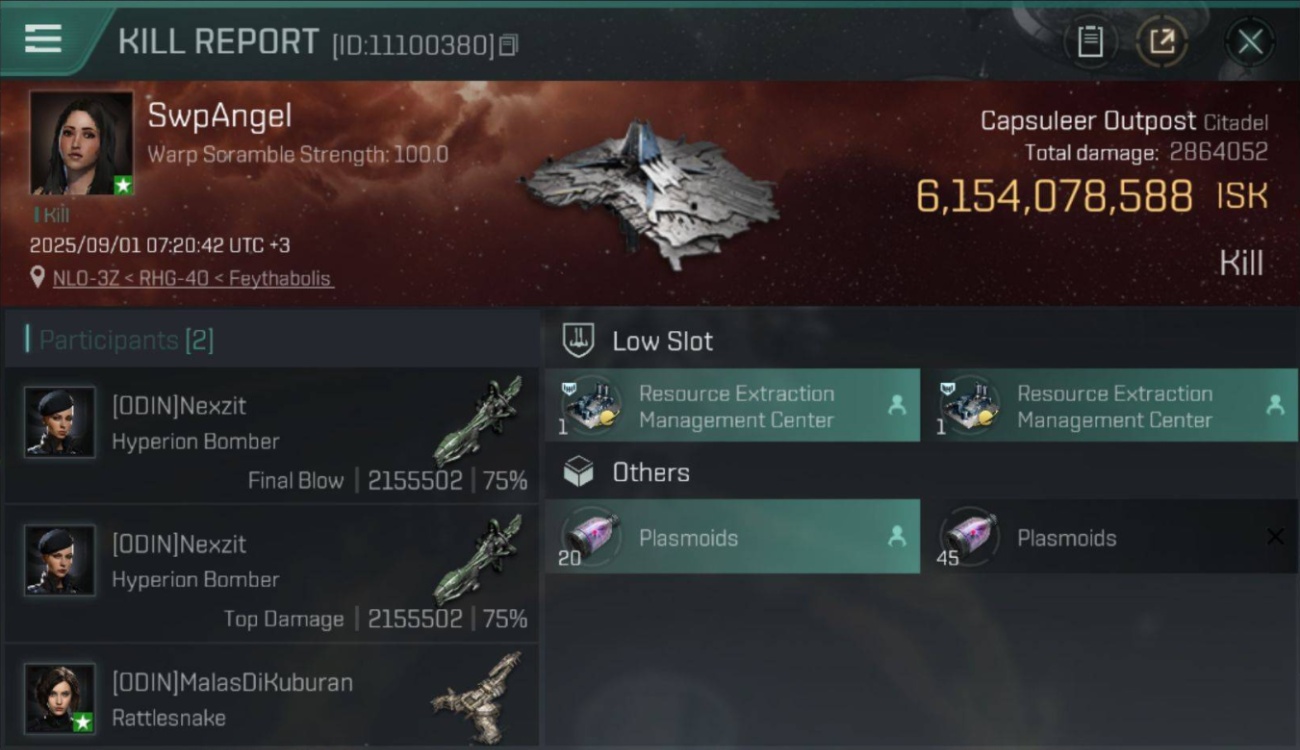
Task: Open the NLO-3Z location link
Action: (x=193, y=278)
